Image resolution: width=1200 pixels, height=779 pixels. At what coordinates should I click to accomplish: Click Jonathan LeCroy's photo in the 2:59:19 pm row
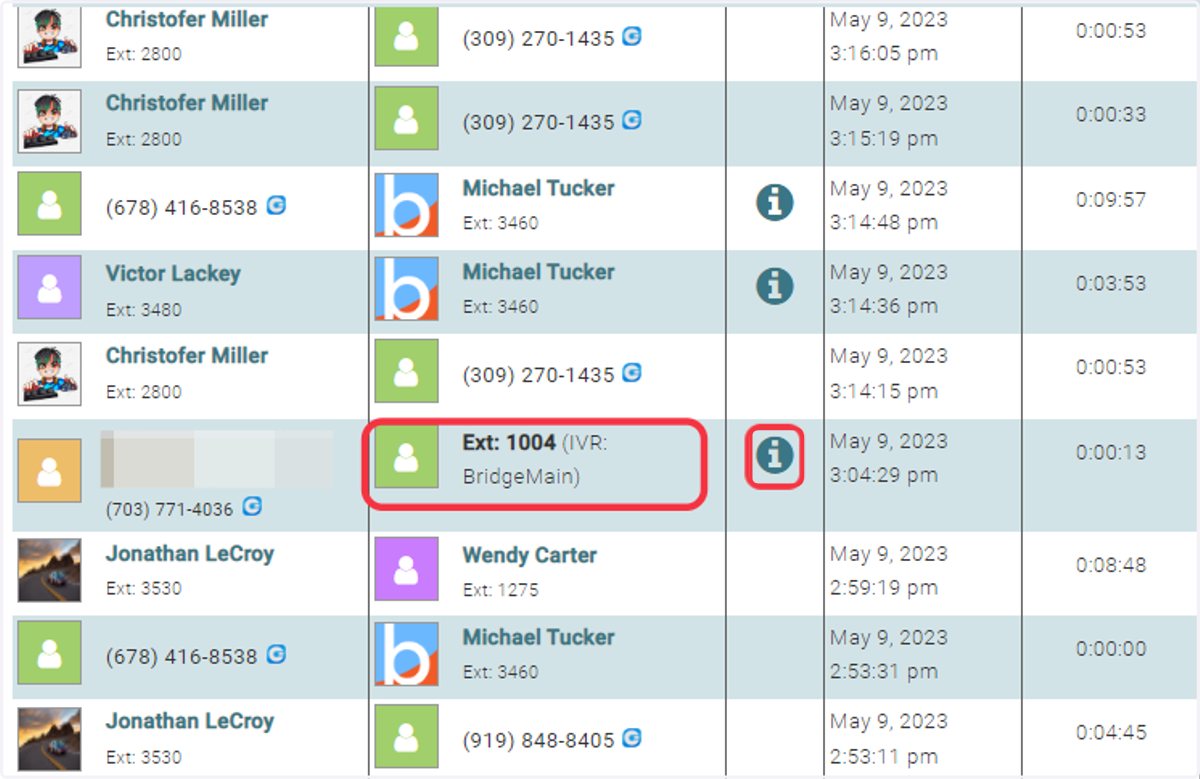50,569
